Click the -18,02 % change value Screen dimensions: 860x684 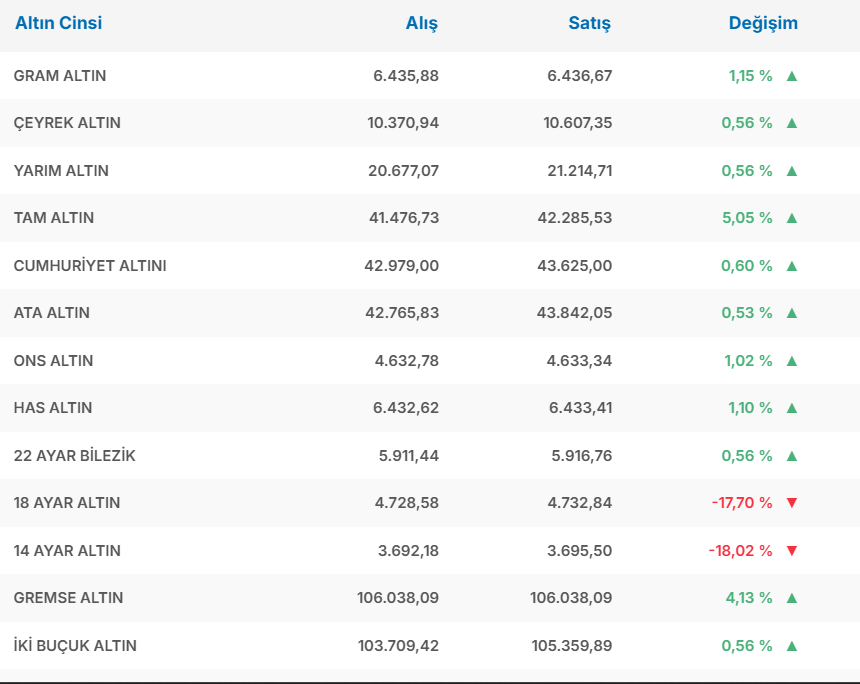pyautogui.click(x=742, y=551)
